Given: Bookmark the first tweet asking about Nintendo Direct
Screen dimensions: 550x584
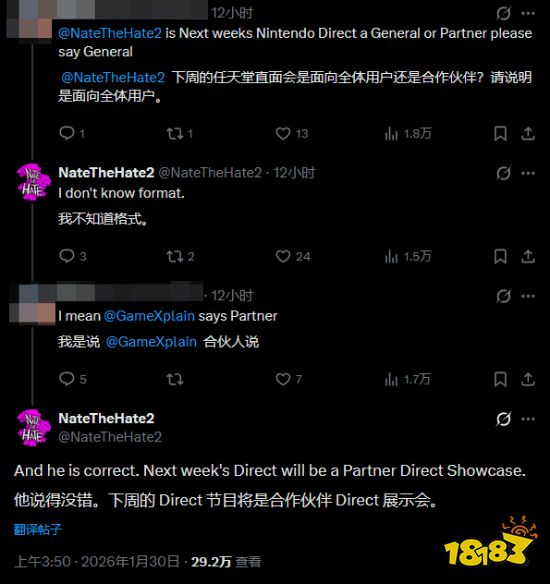Looking at the screenshot, I should 500,133.
